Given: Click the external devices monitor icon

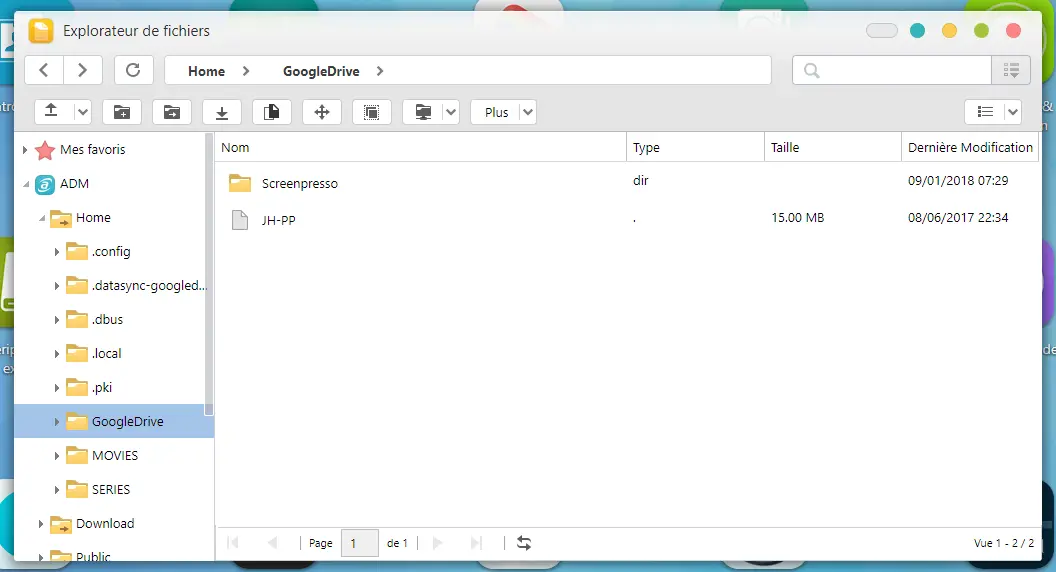Looking at the screenshot, I should 422,112.
